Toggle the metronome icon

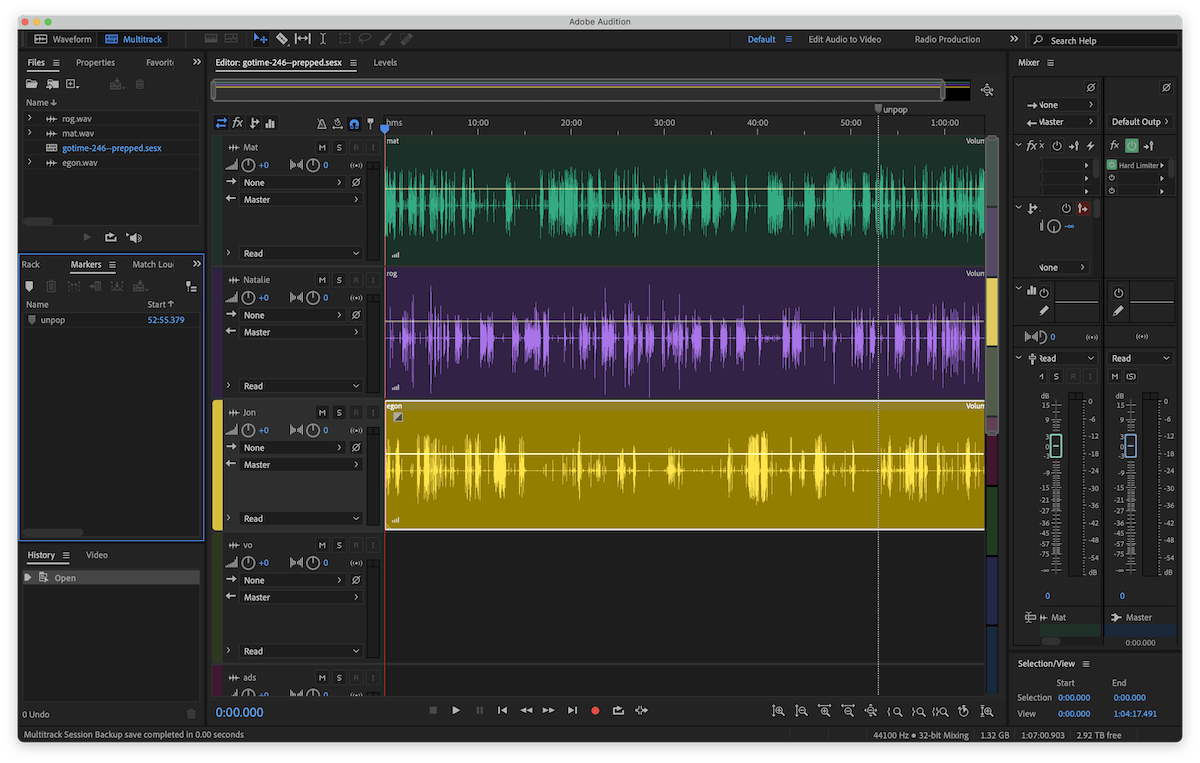click(x=321, y=124)
